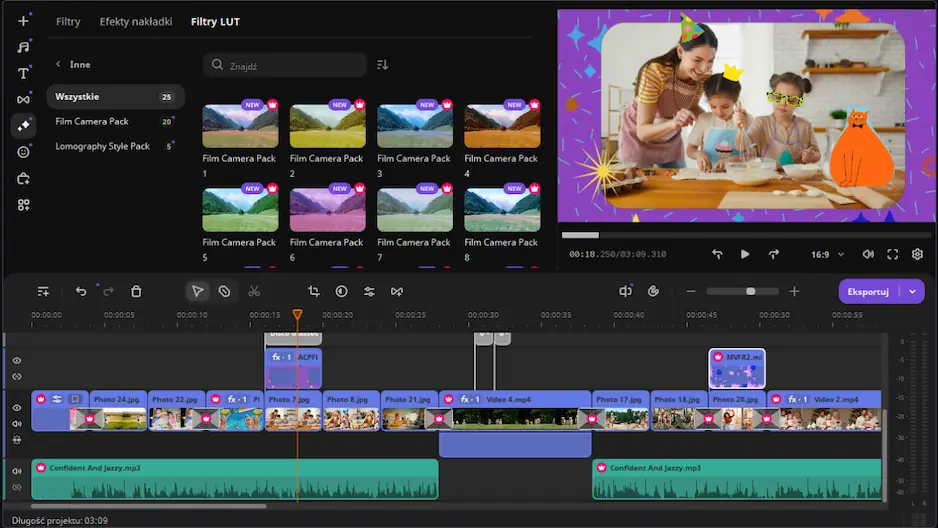Click the Eksportuj button
The image size is (938, 528).
[867, 291]
